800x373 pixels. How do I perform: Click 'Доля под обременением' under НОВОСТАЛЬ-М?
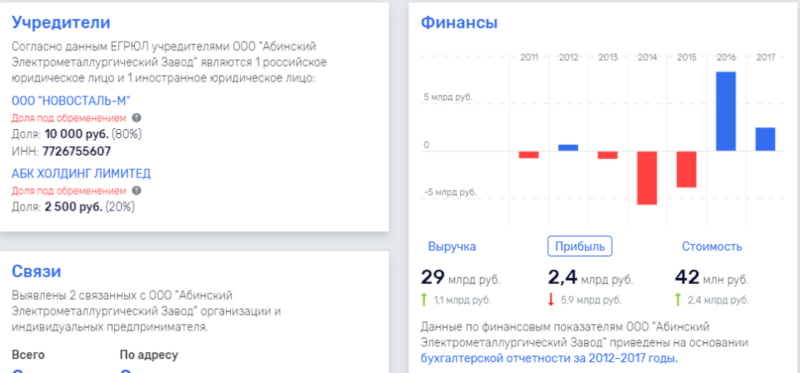point(68,118)
